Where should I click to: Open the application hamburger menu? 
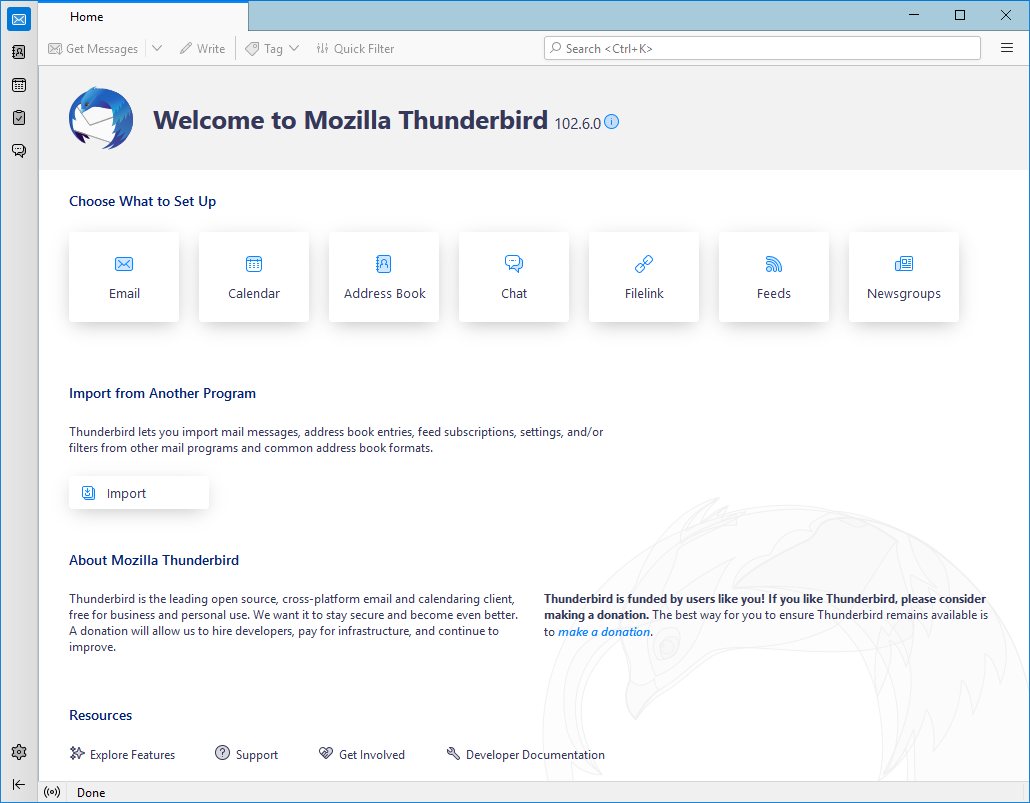pyautogui.click(x=1006, y=48)
